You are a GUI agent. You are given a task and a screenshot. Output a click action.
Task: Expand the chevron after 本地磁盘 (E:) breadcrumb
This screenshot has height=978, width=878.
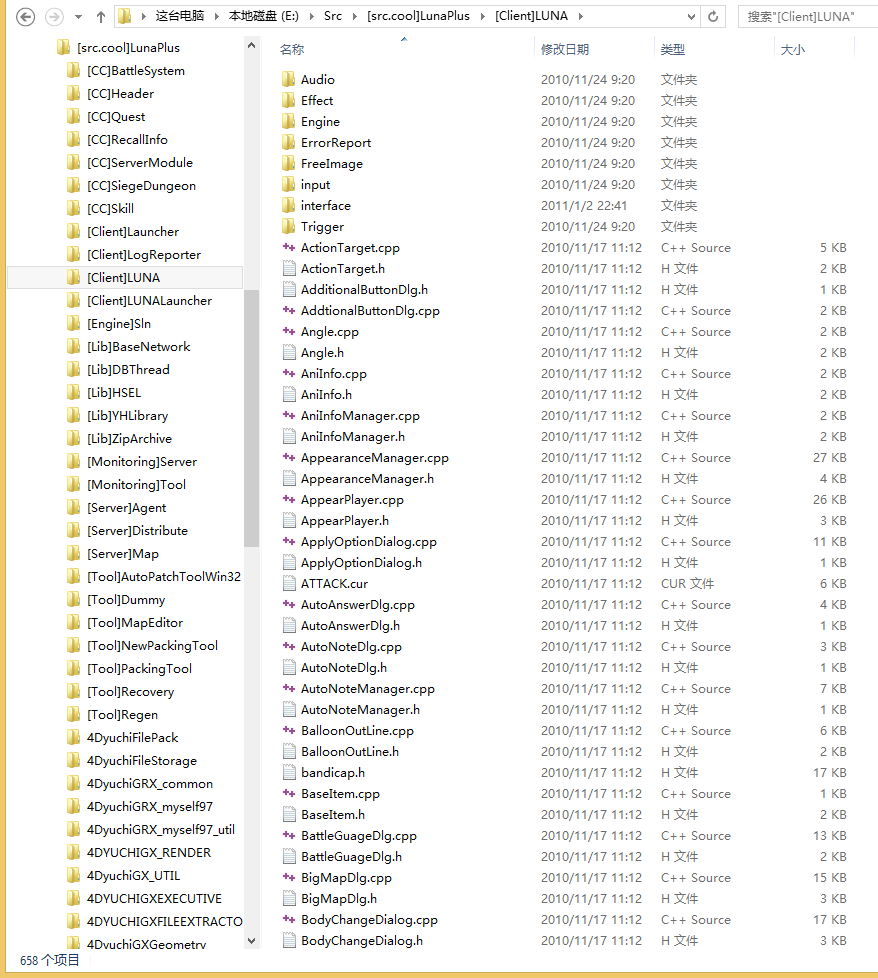[x=311, y=17]
